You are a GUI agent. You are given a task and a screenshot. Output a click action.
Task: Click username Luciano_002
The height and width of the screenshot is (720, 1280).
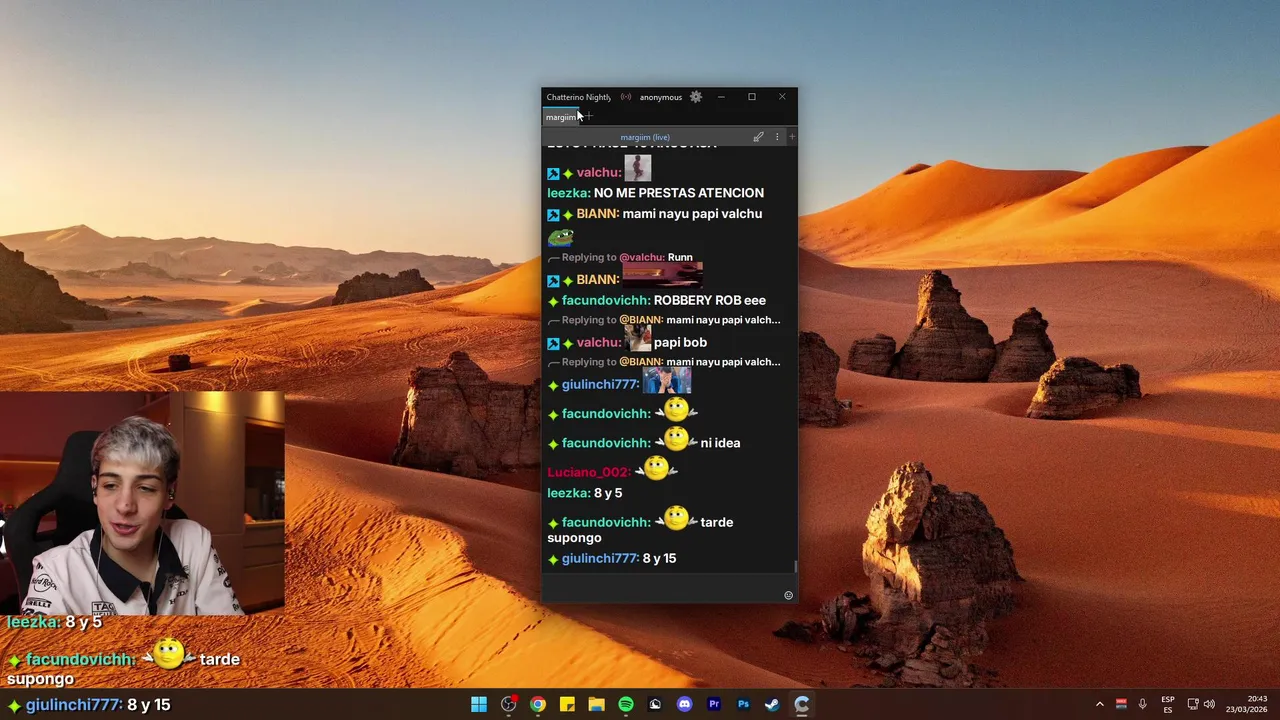click(x=588, y=472)
